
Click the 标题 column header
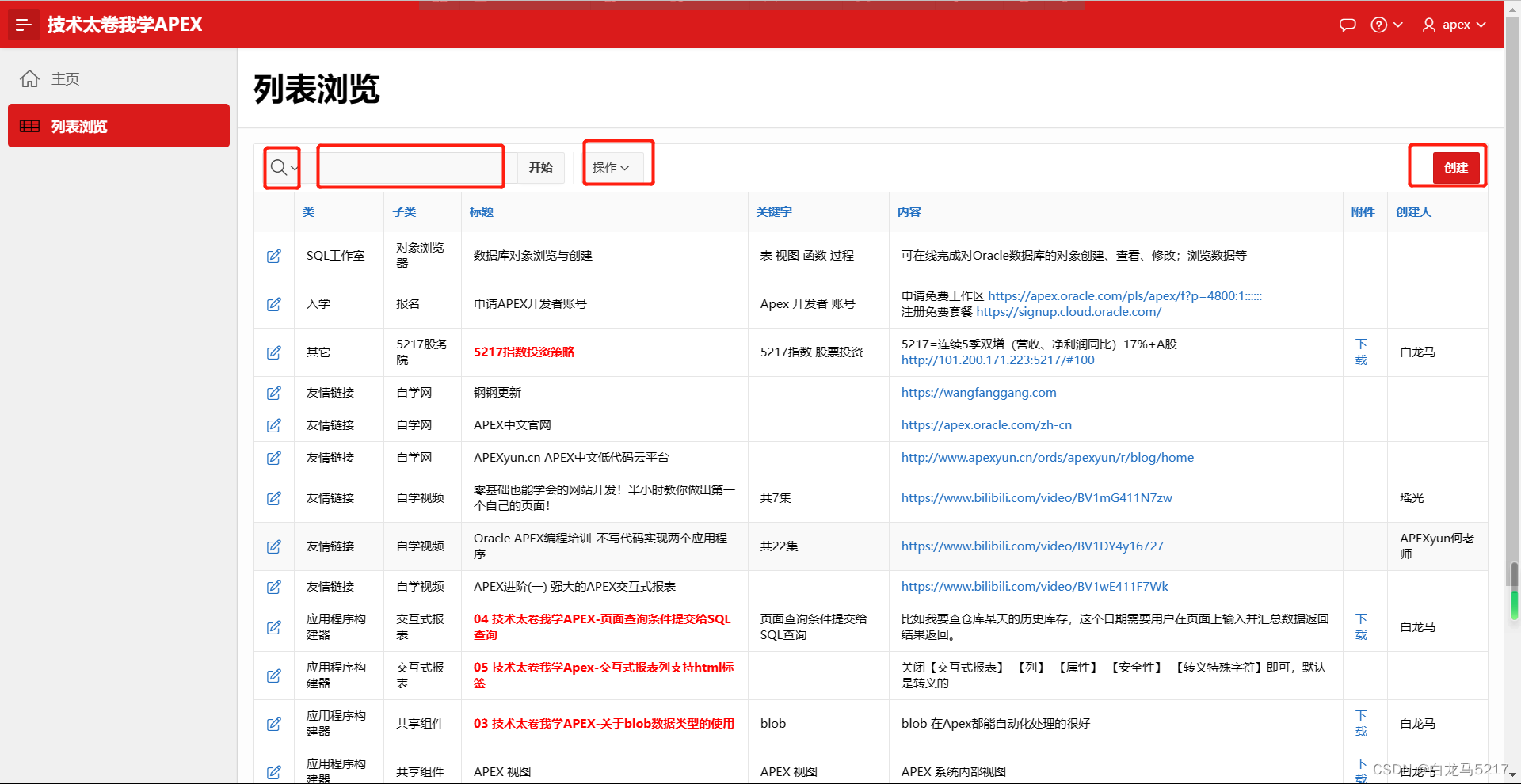pyautogui.click(x=481, y=211)
